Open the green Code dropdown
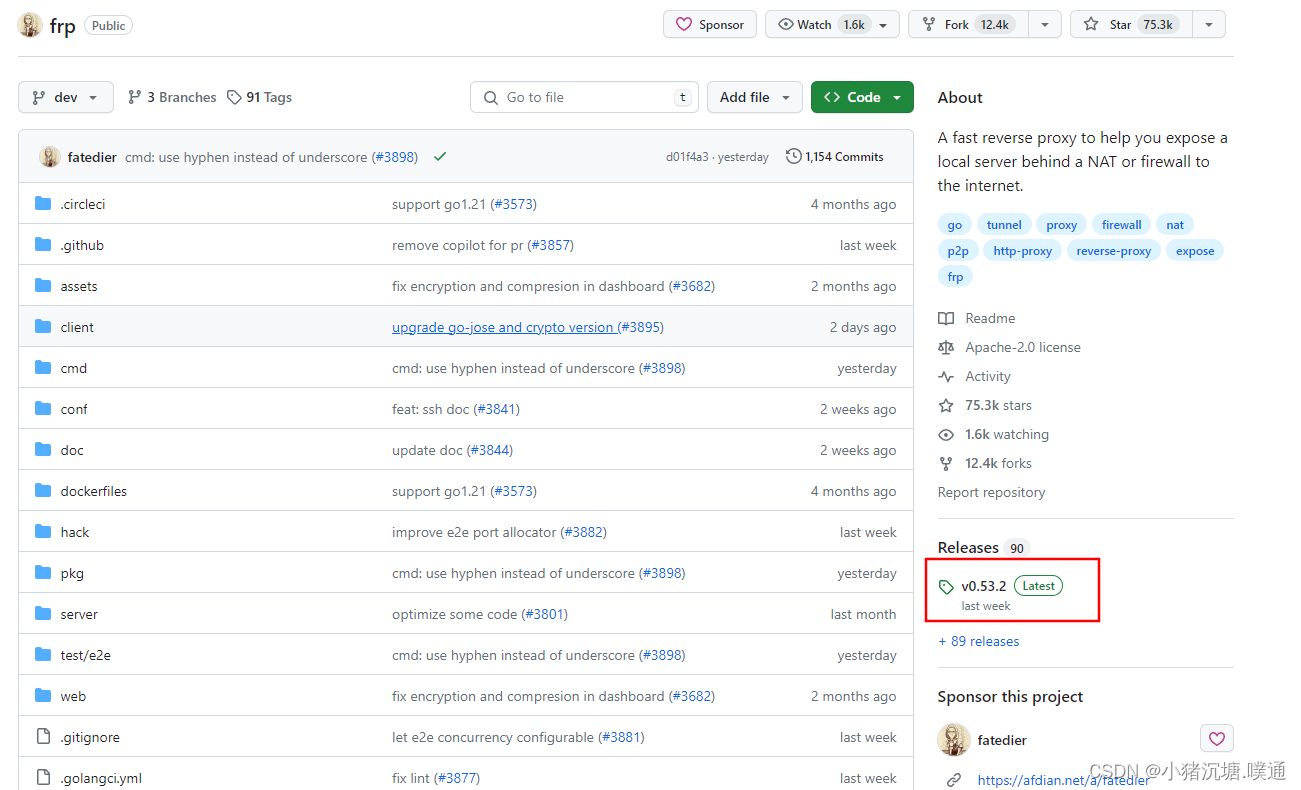 coord(862,97)
